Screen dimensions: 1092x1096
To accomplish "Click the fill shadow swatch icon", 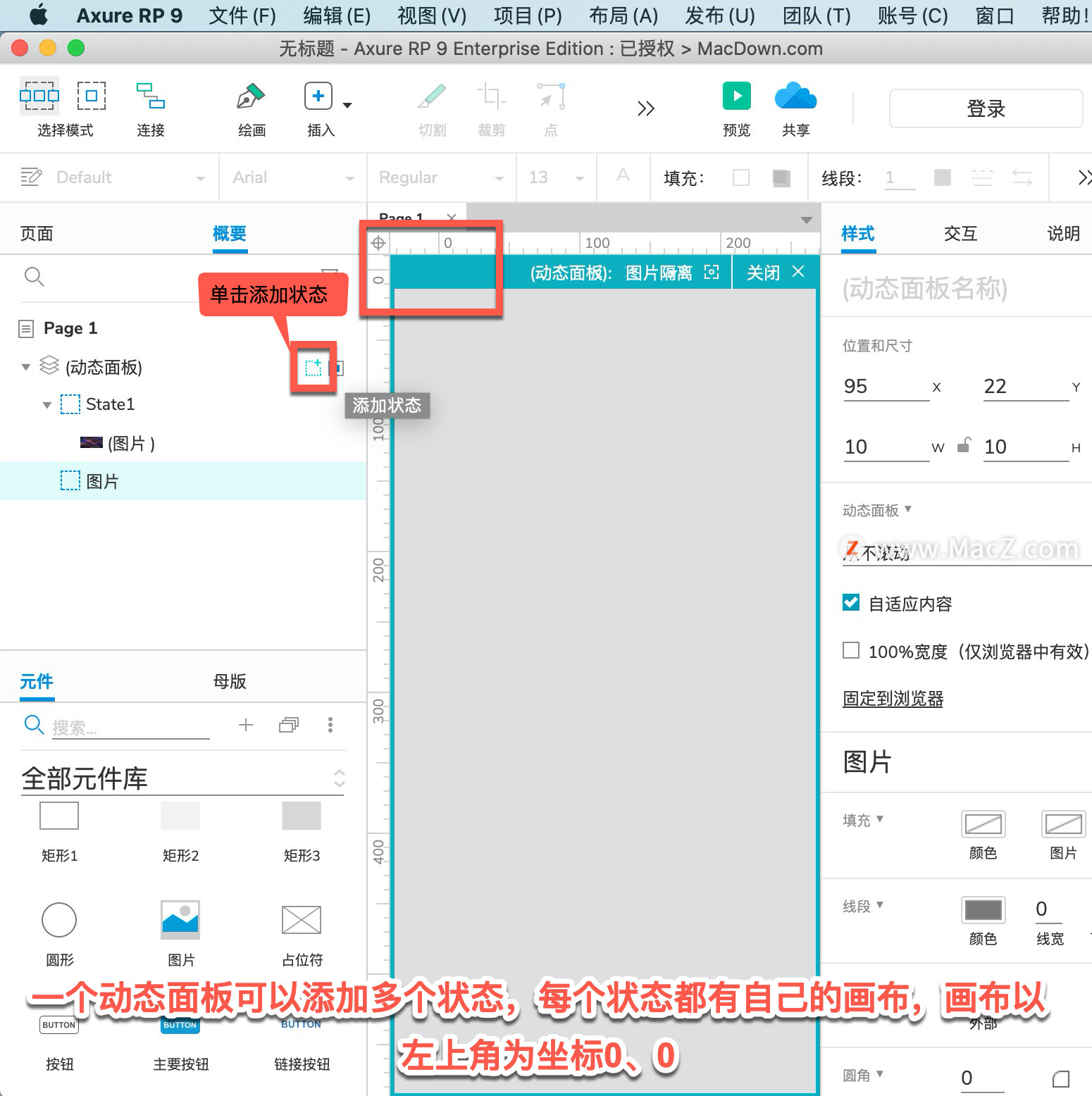I will [781, 178].
